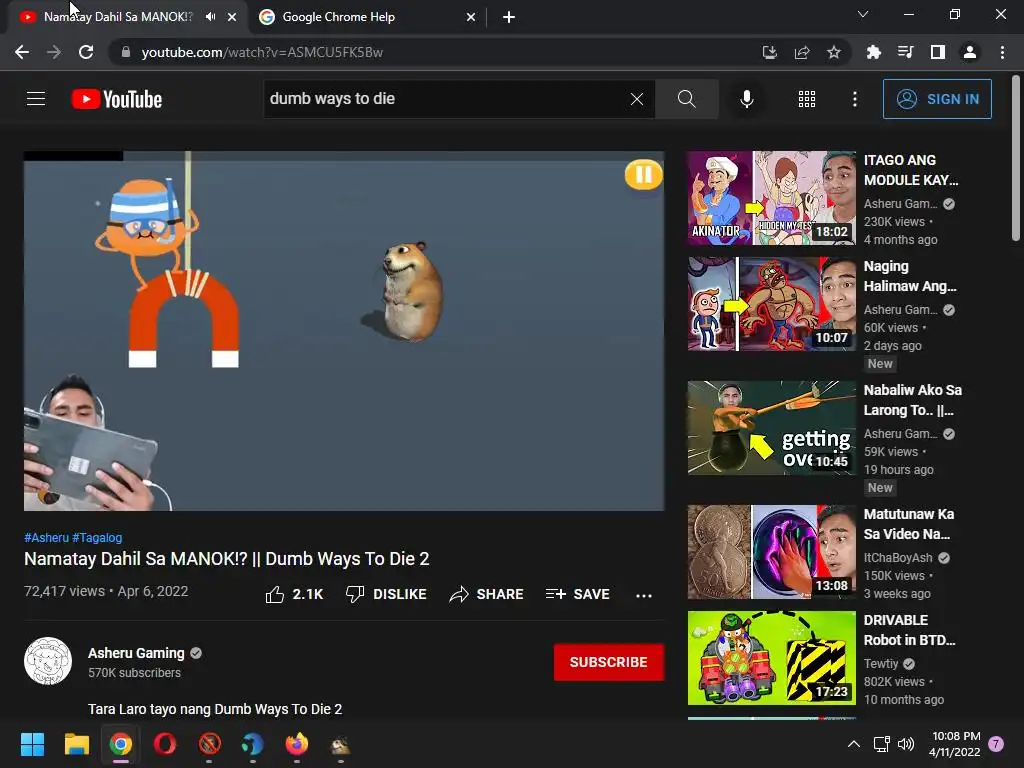This screenshot has width=1024, height=768.
Task: Toggle Chrome side panel
Action: point(938,52)
